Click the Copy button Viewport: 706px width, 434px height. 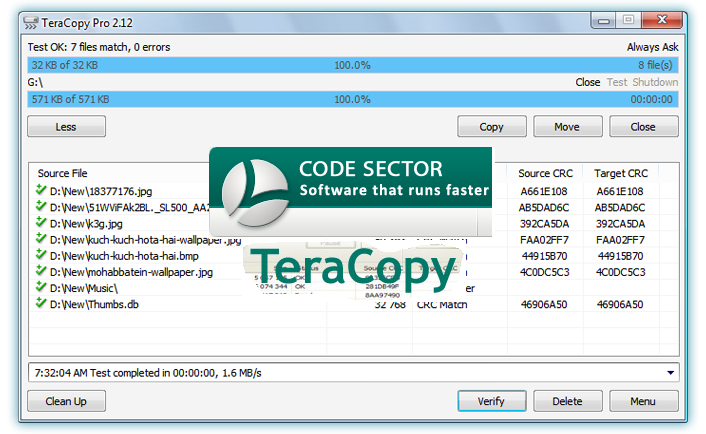point(492,127)
